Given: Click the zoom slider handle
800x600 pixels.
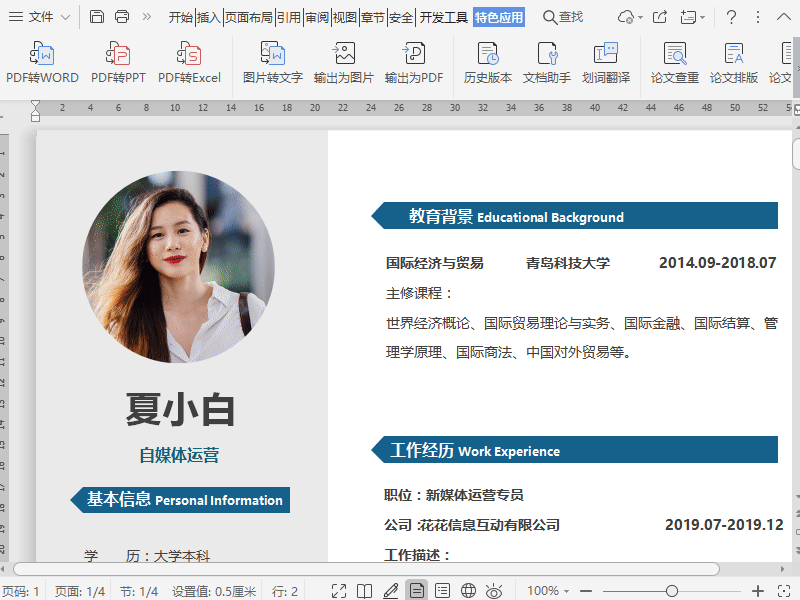Looking at the screenshot, I should (672, 591).
